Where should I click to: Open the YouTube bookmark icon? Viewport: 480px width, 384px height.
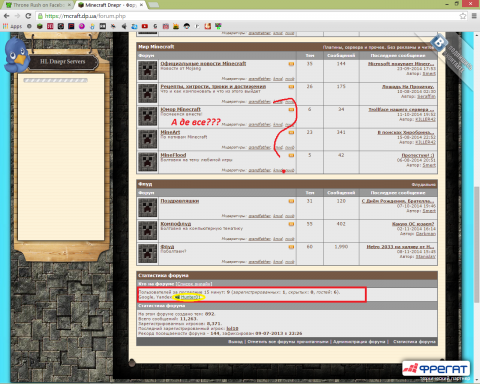(145, 26)
